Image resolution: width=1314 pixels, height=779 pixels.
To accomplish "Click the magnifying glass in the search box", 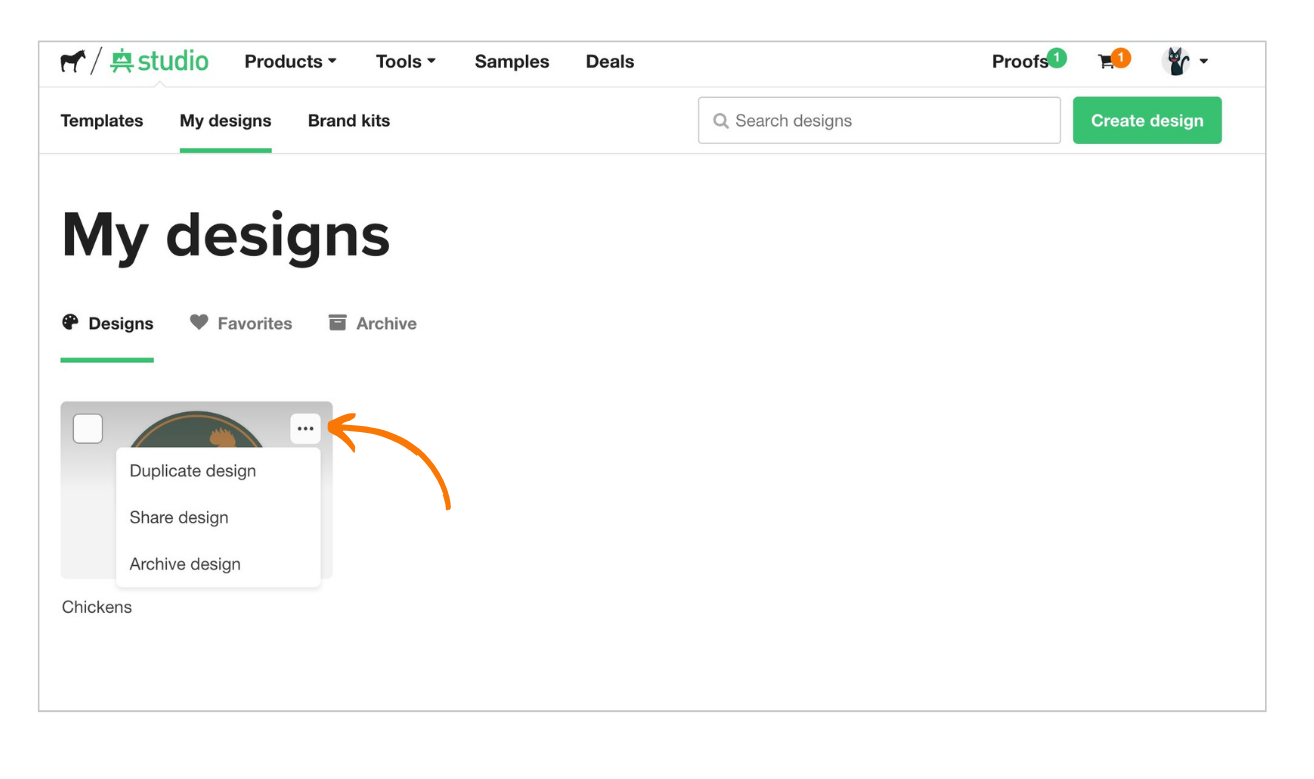I will click(x=721, y=120).
